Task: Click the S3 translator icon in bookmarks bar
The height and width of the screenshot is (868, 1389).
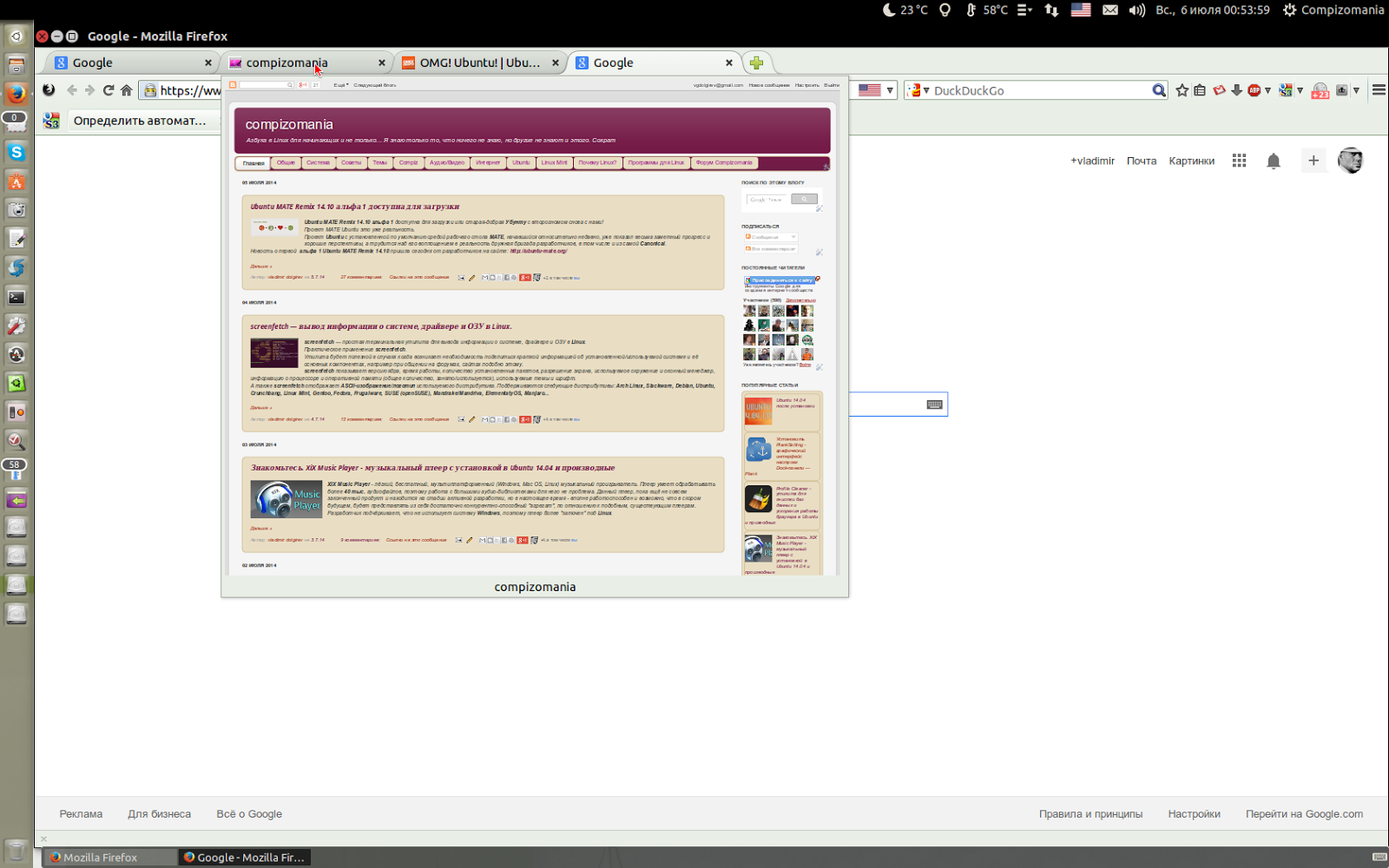Action: (51, 121)
